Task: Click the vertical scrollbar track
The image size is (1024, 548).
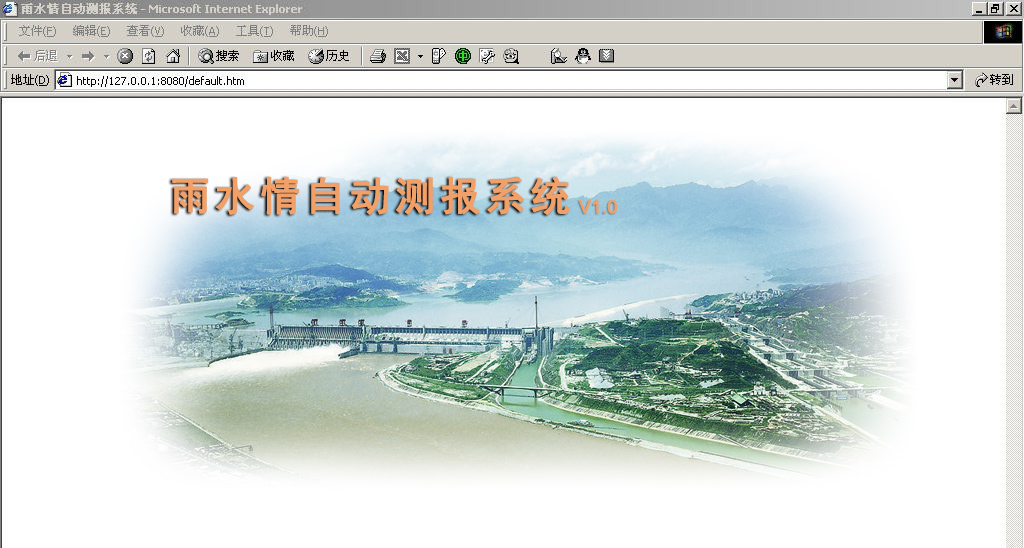Action: coord(1014,330)
